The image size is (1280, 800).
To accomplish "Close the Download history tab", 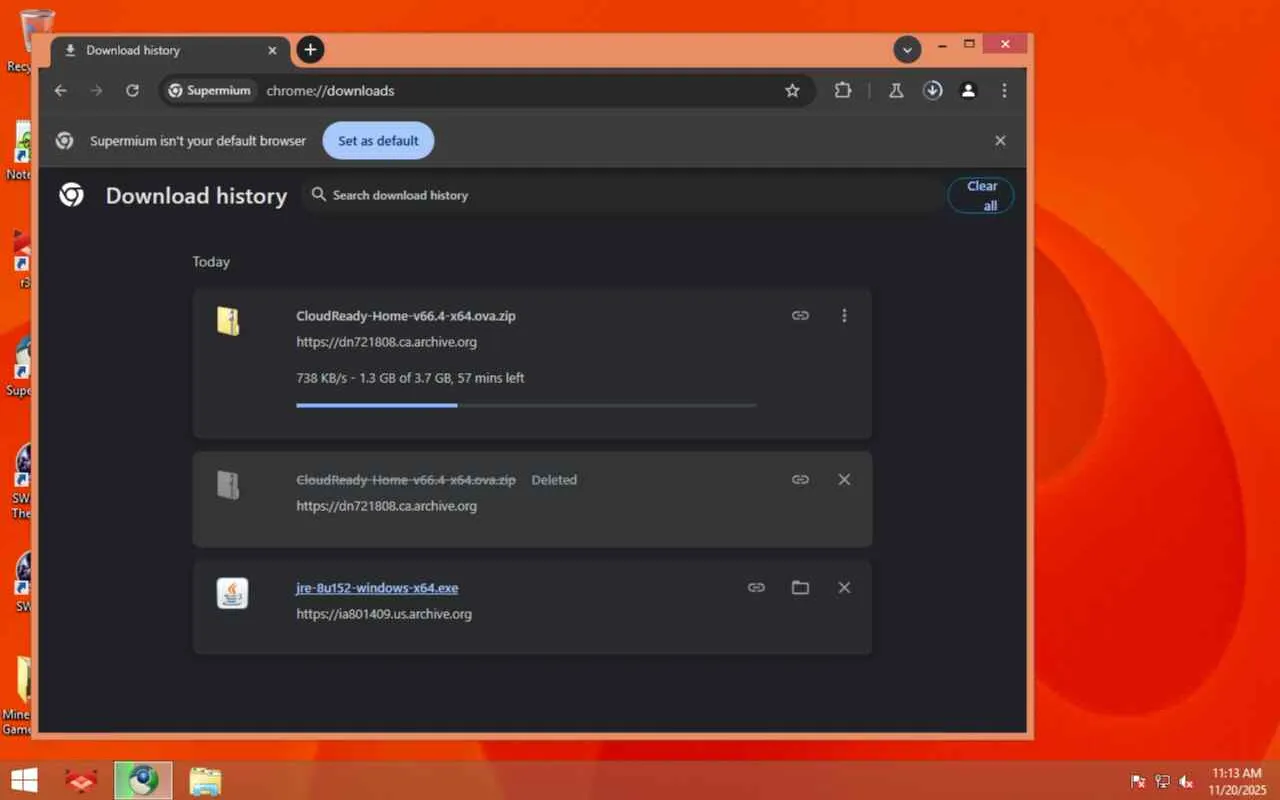I will click(272, 50).
